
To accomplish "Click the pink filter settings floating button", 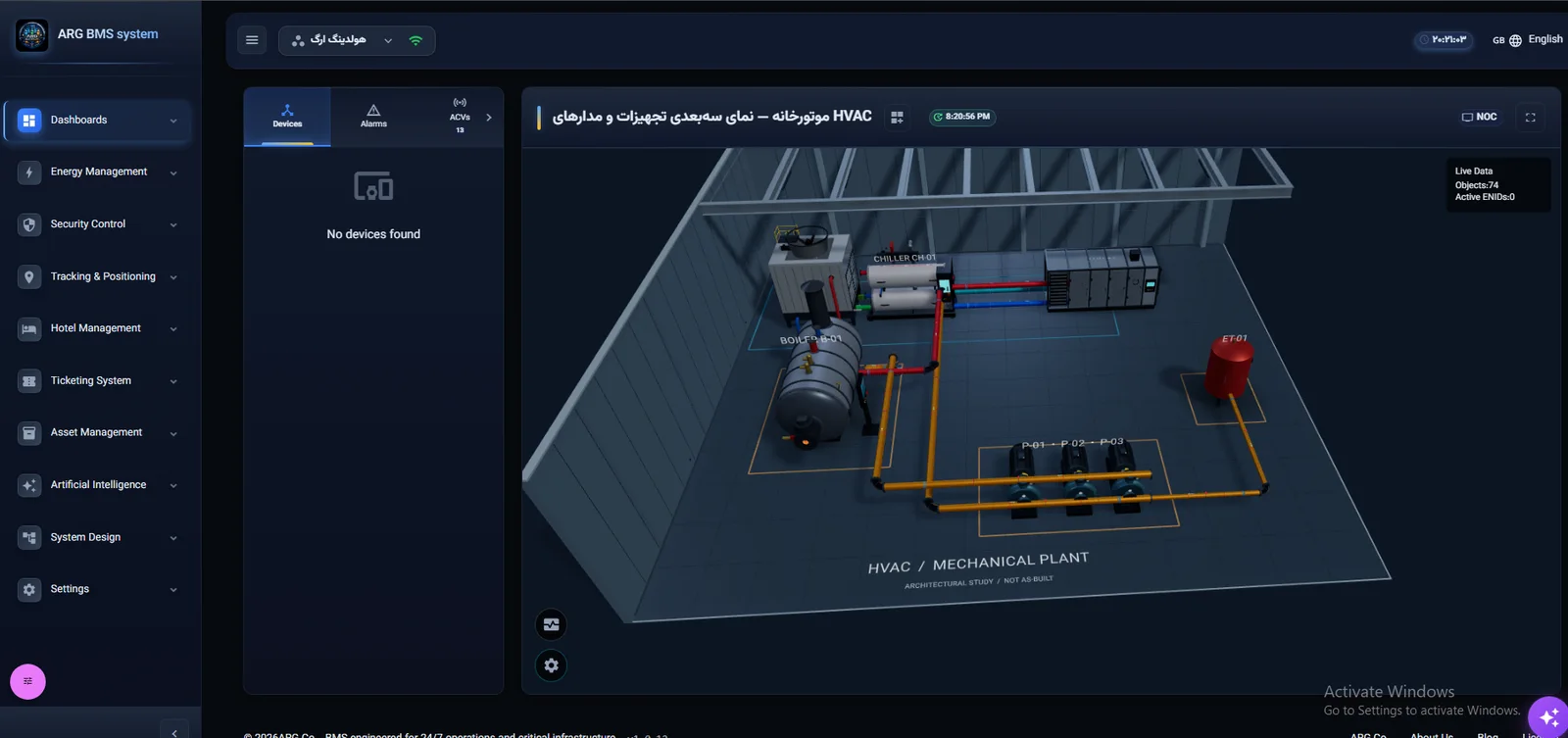I will click(x=27, y=681).
